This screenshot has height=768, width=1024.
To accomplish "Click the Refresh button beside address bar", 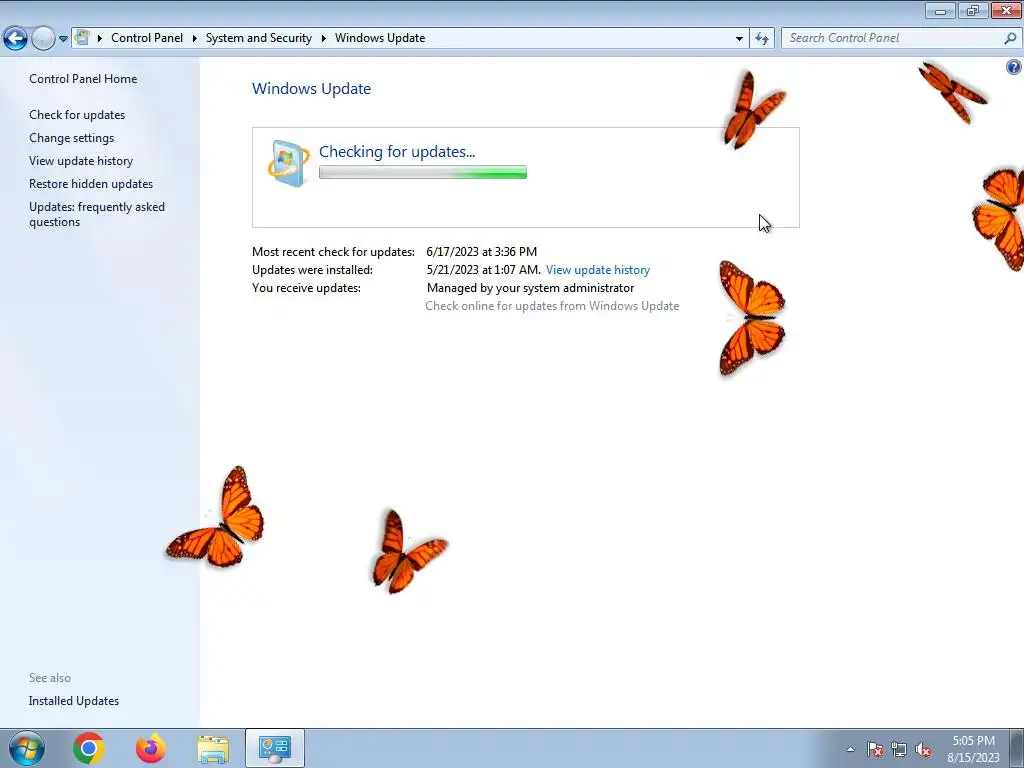I will tap(762, 39).
